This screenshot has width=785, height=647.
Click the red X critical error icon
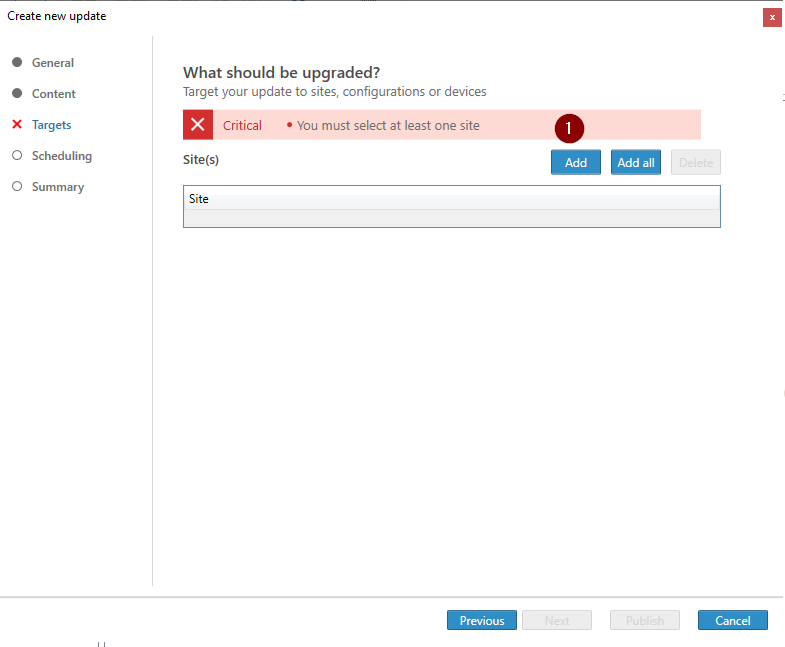click(198, 125)
